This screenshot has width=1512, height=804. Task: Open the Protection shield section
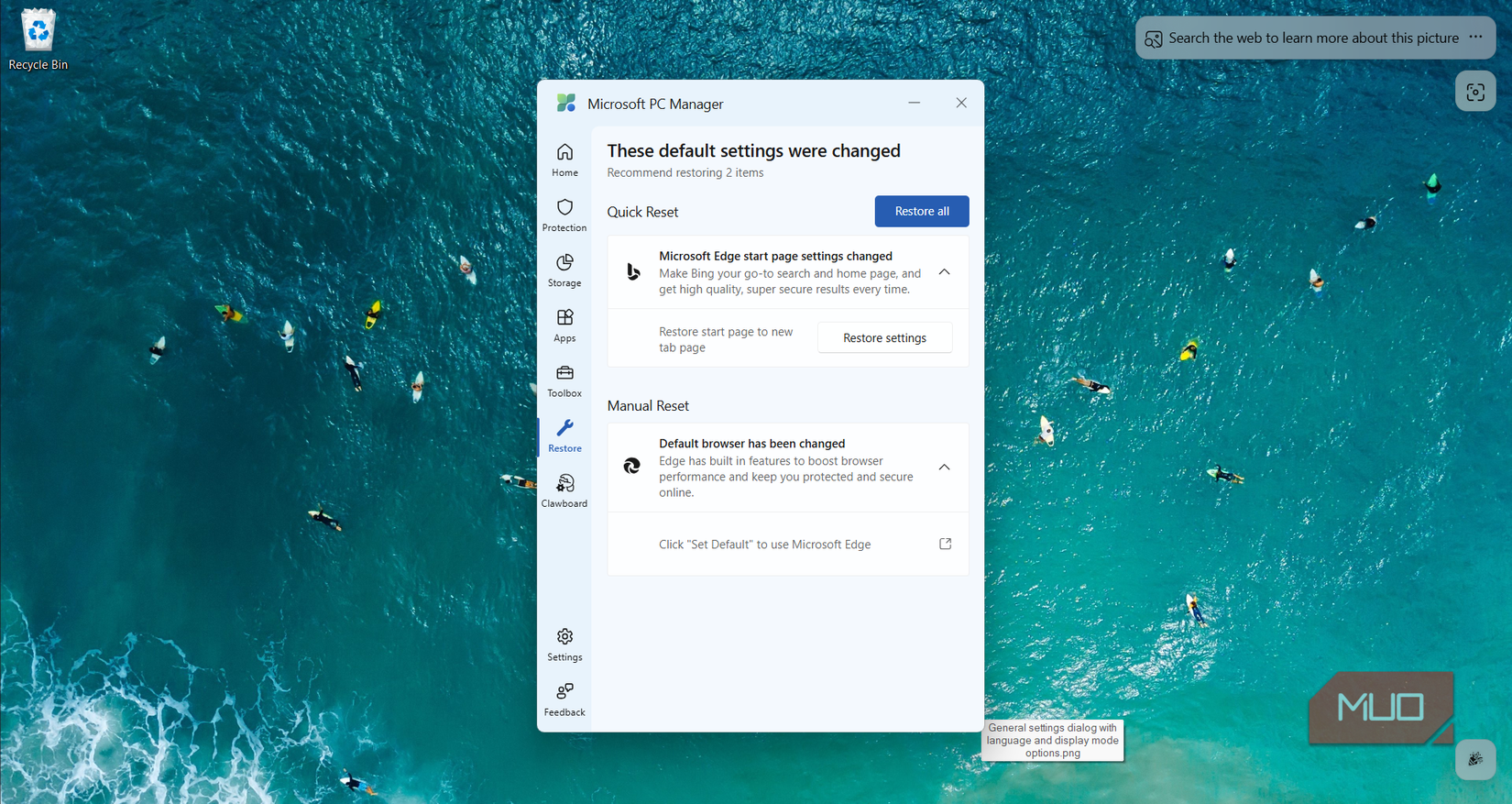(x=564, y=215)
